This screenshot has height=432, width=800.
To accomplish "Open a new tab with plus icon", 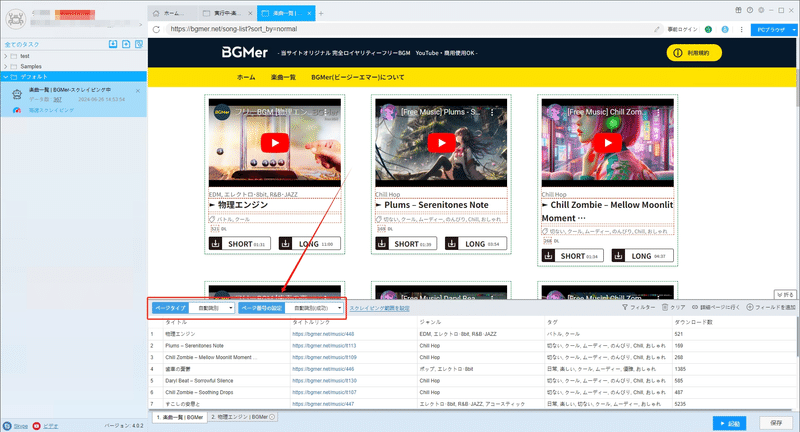I will pos(321,13).
